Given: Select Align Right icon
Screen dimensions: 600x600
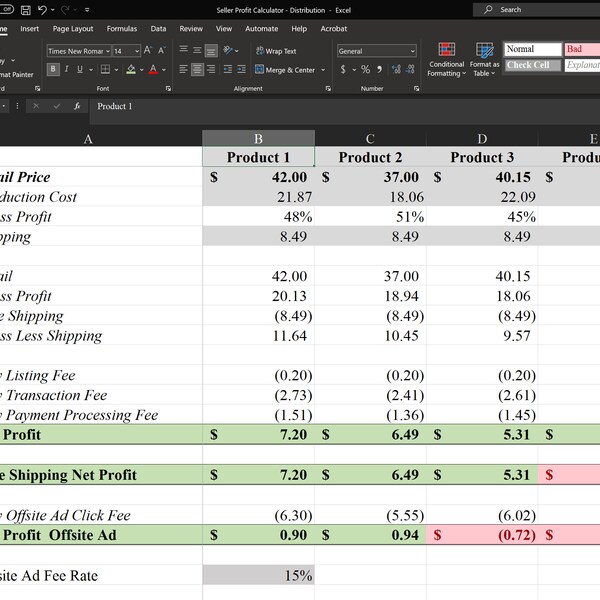Looking at the screenshot, I should (x=211, y=69).
